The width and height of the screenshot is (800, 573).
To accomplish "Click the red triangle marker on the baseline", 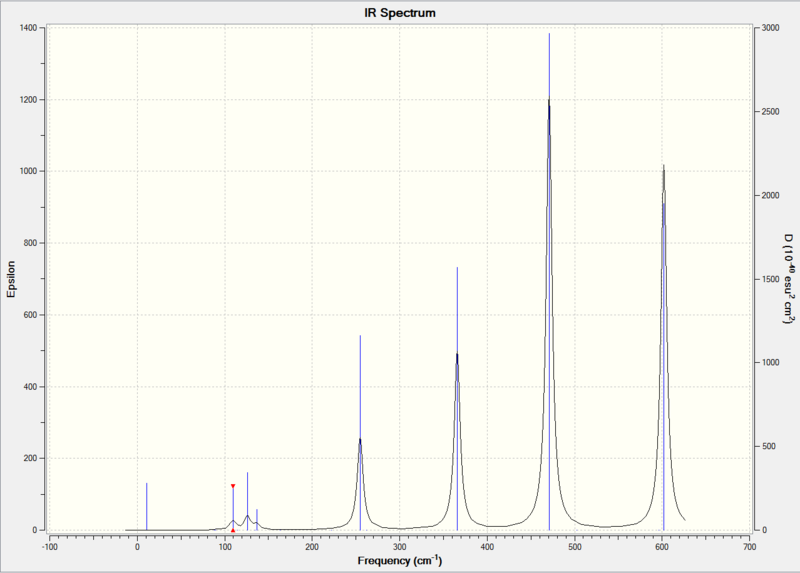I will tap(233, 530).
